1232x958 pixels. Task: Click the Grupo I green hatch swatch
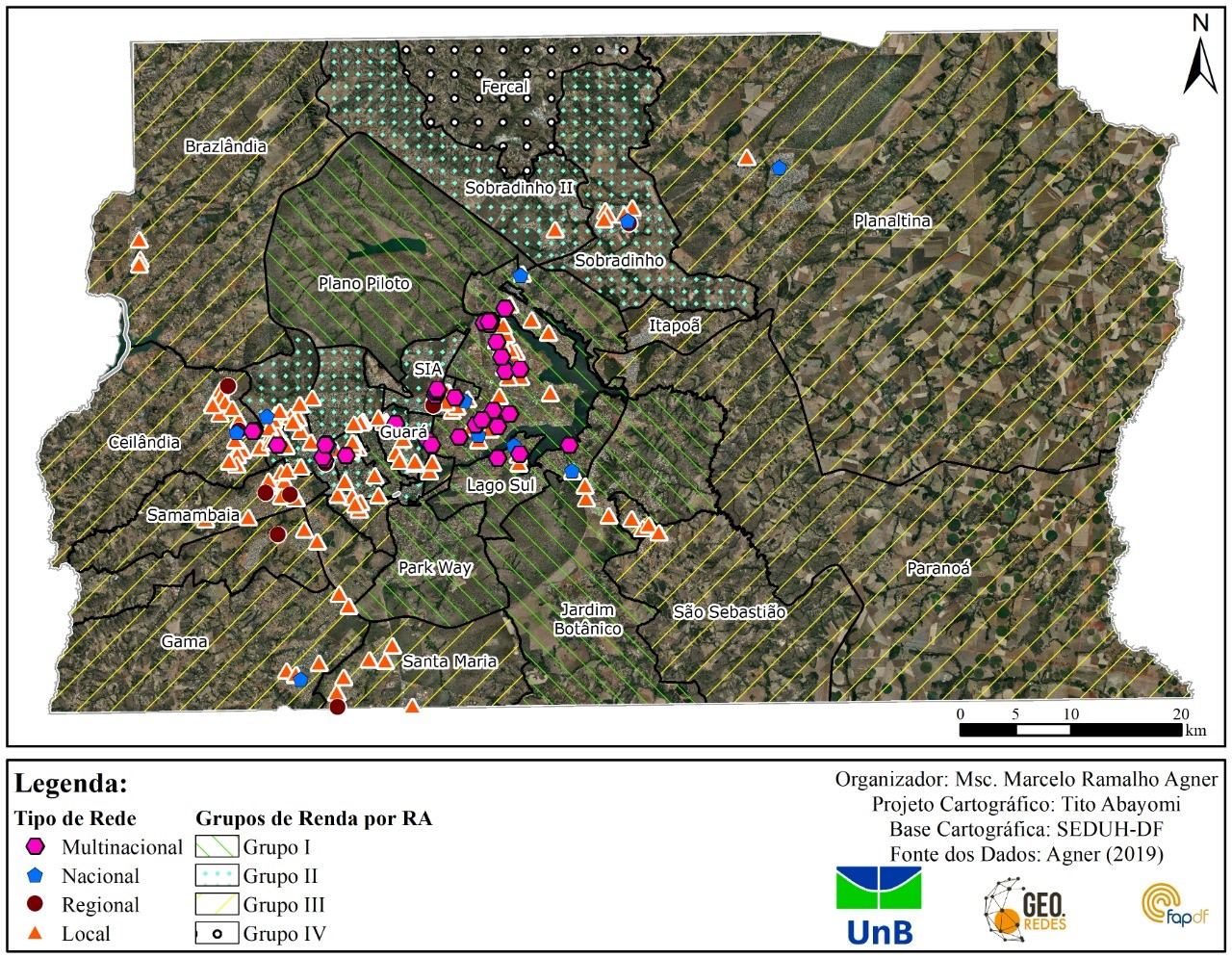coord(217,847)
